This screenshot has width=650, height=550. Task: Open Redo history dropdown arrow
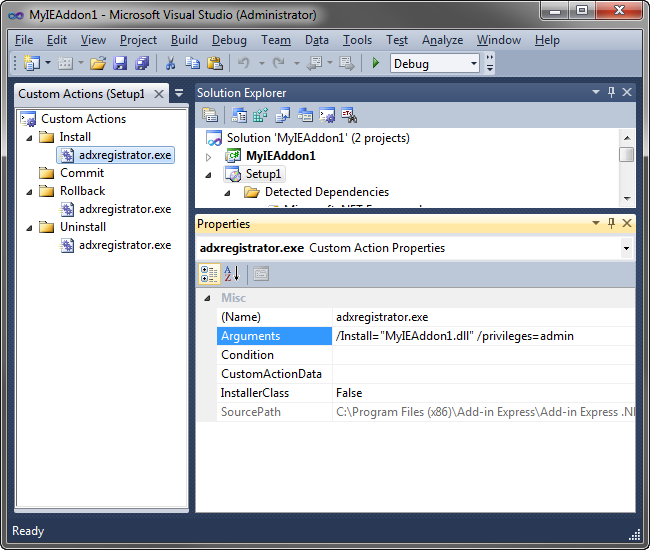coord(297,63)
